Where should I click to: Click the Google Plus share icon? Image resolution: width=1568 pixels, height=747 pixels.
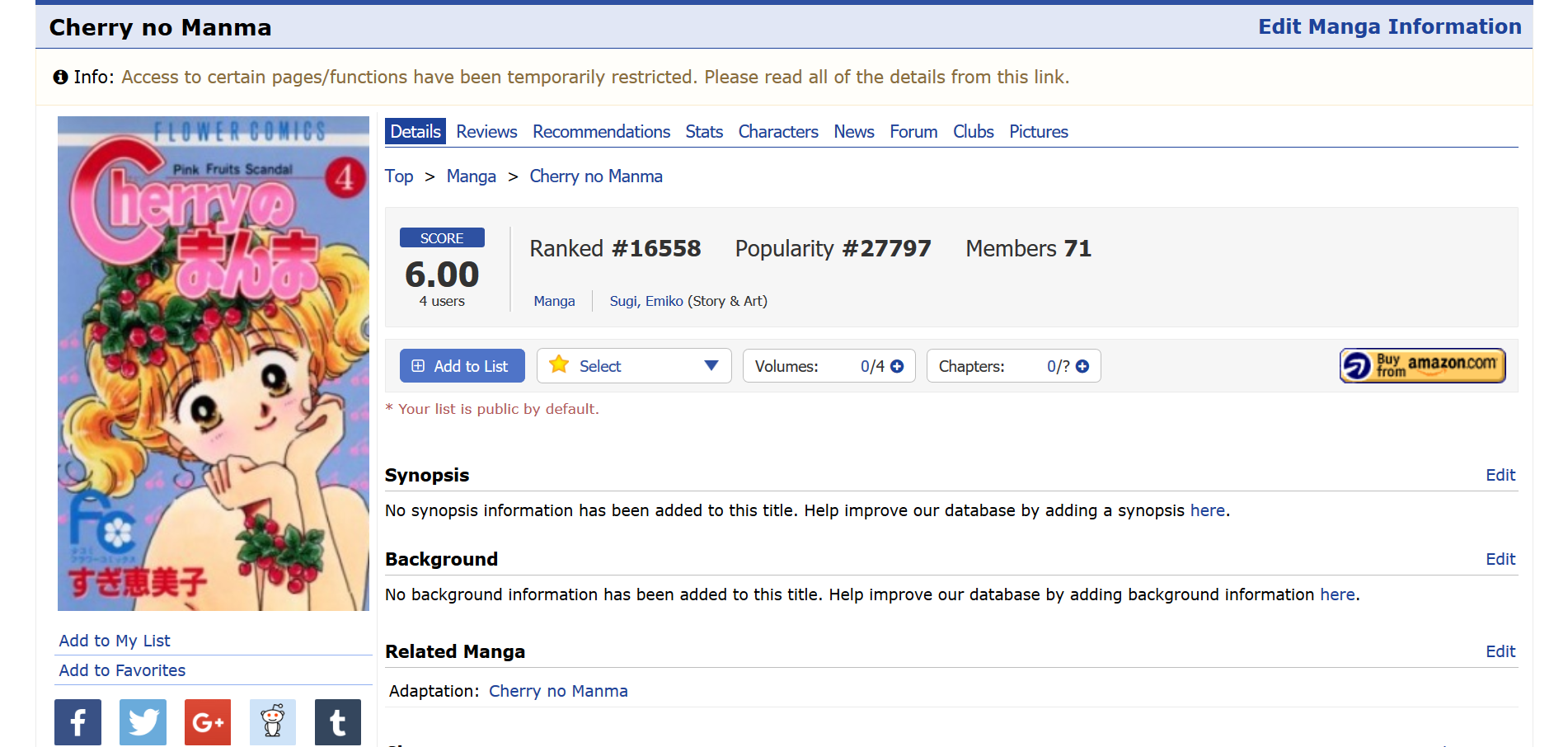(x=208, y=722)
